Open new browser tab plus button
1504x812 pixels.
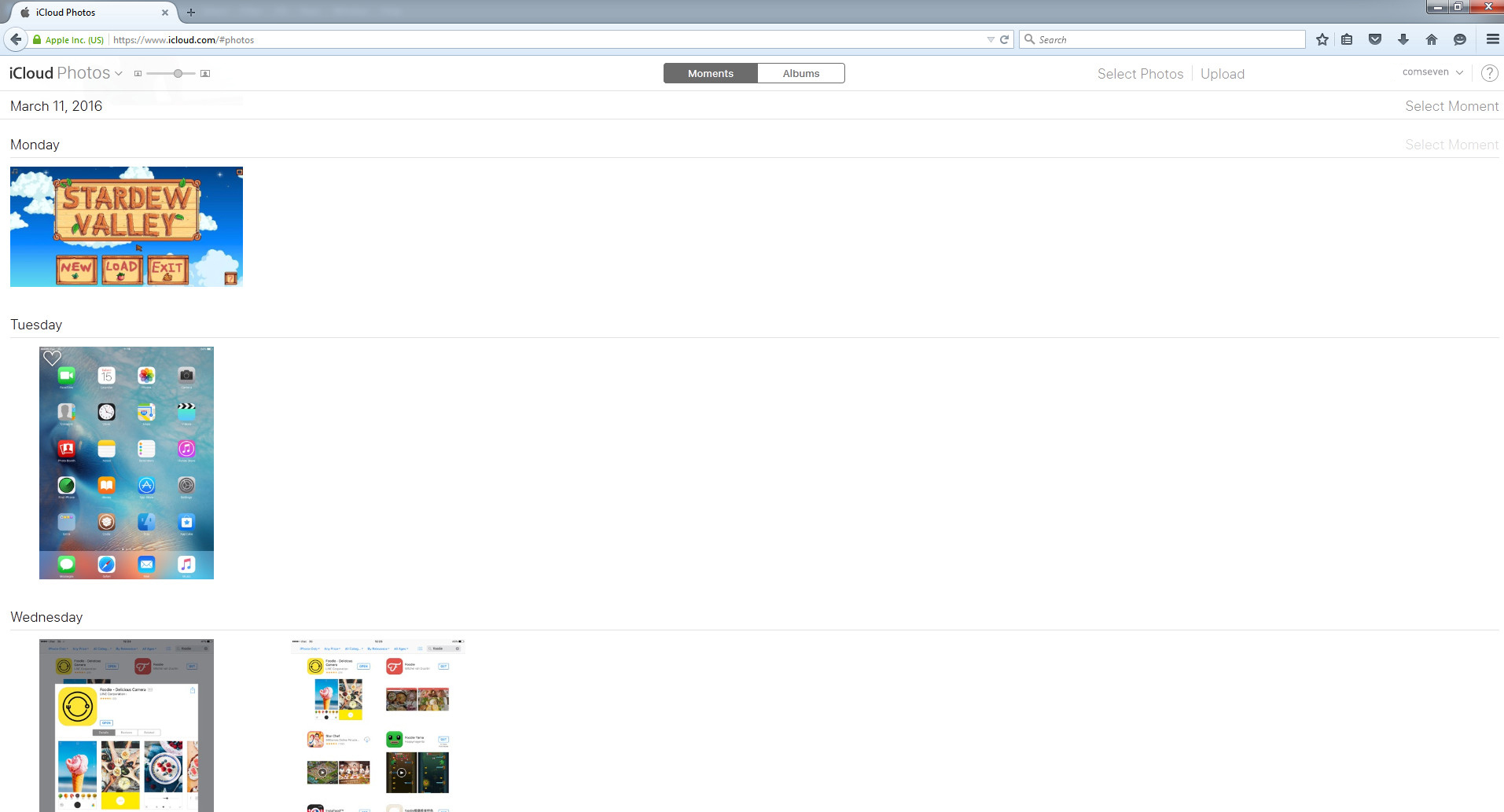pyautogui.click(x=191, y=12)
